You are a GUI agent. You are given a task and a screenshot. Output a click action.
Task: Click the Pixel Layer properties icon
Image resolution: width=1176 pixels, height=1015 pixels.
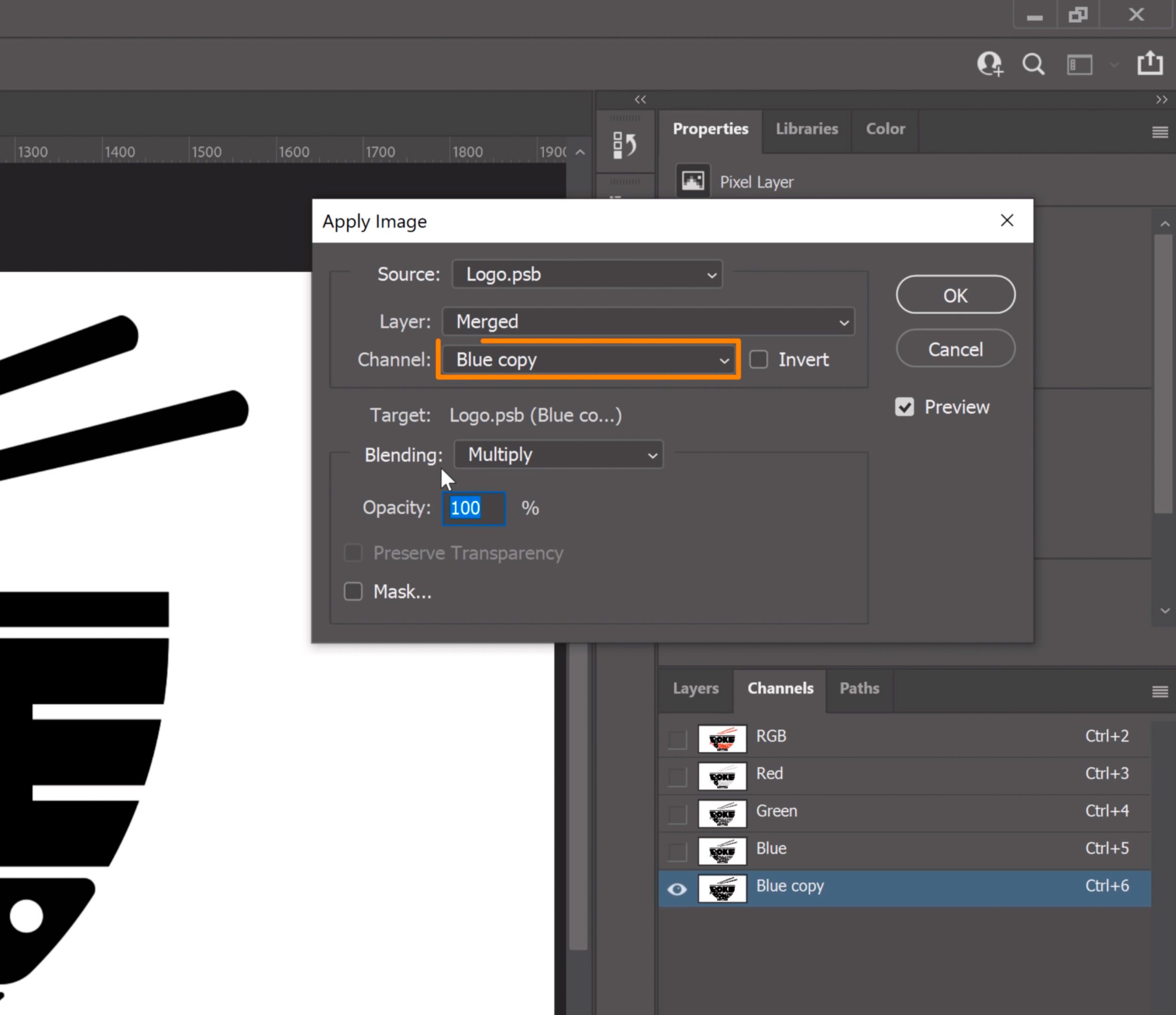694,180
